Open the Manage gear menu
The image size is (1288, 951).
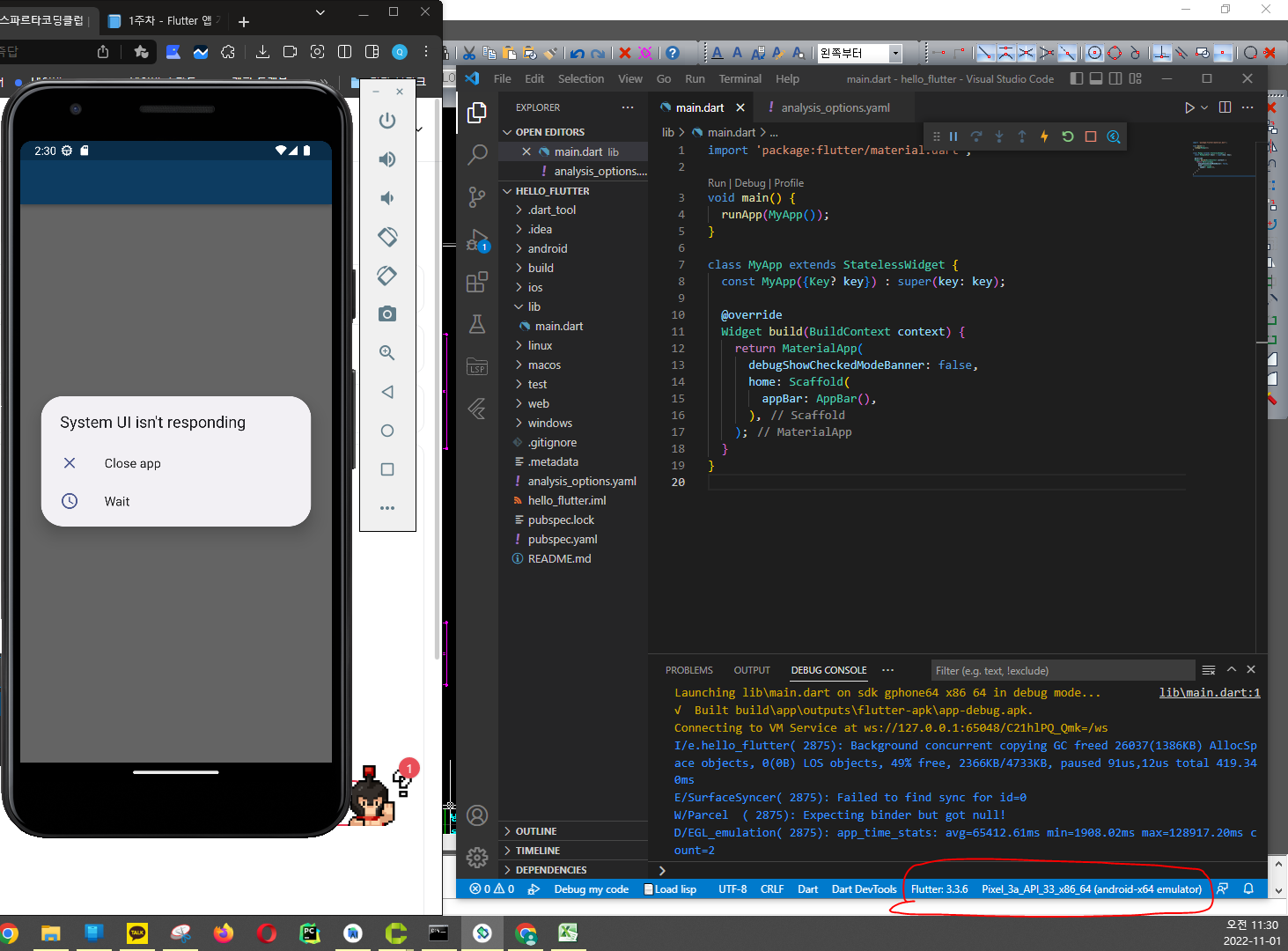[x=477, y=857]
